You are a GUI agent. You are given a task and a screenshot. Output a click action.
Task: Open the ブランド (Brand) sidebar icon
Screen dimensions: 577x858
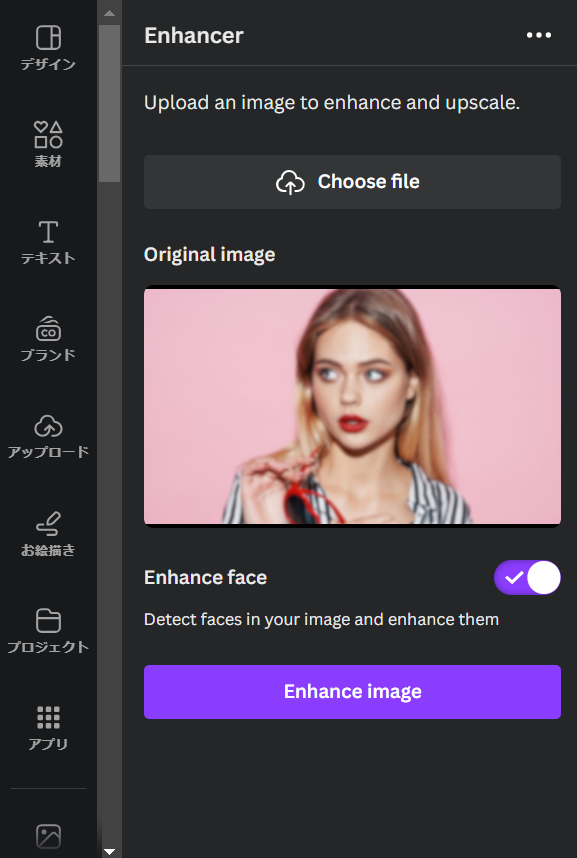click(48, 329)
